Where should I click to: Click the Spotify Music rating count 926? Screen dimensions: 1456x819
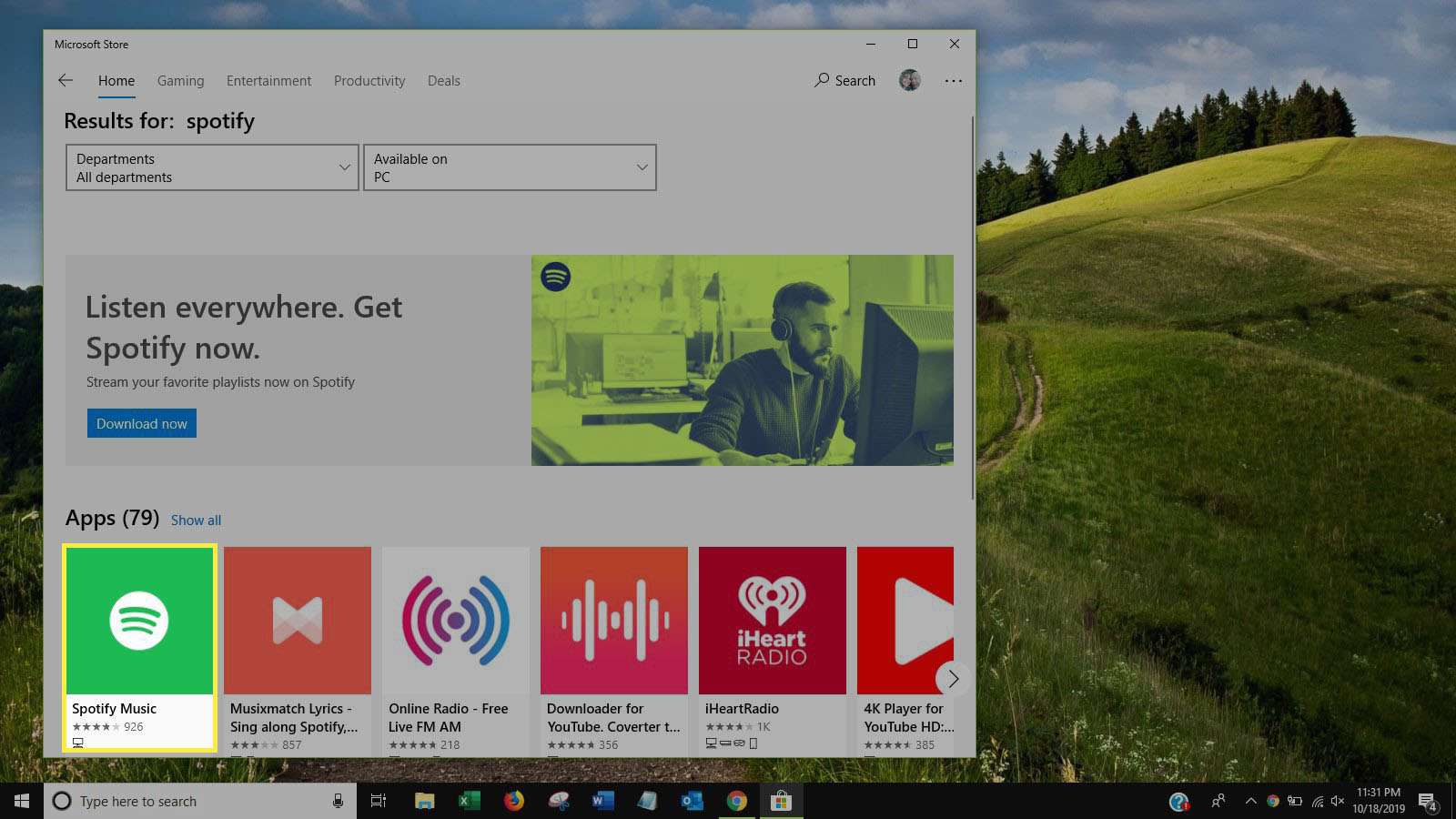pos(134,726)
